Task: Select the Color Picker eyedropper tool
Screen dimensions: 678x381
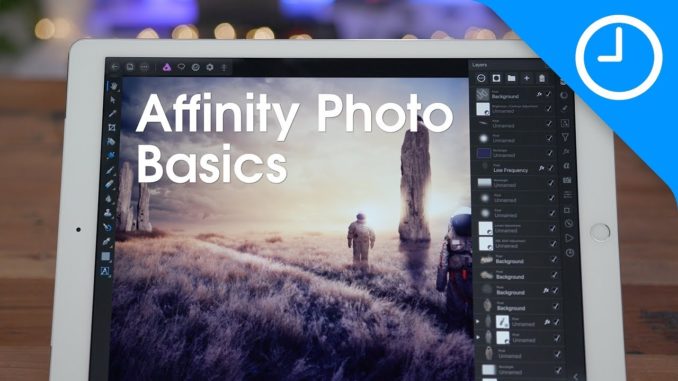Action: [112, 114]
